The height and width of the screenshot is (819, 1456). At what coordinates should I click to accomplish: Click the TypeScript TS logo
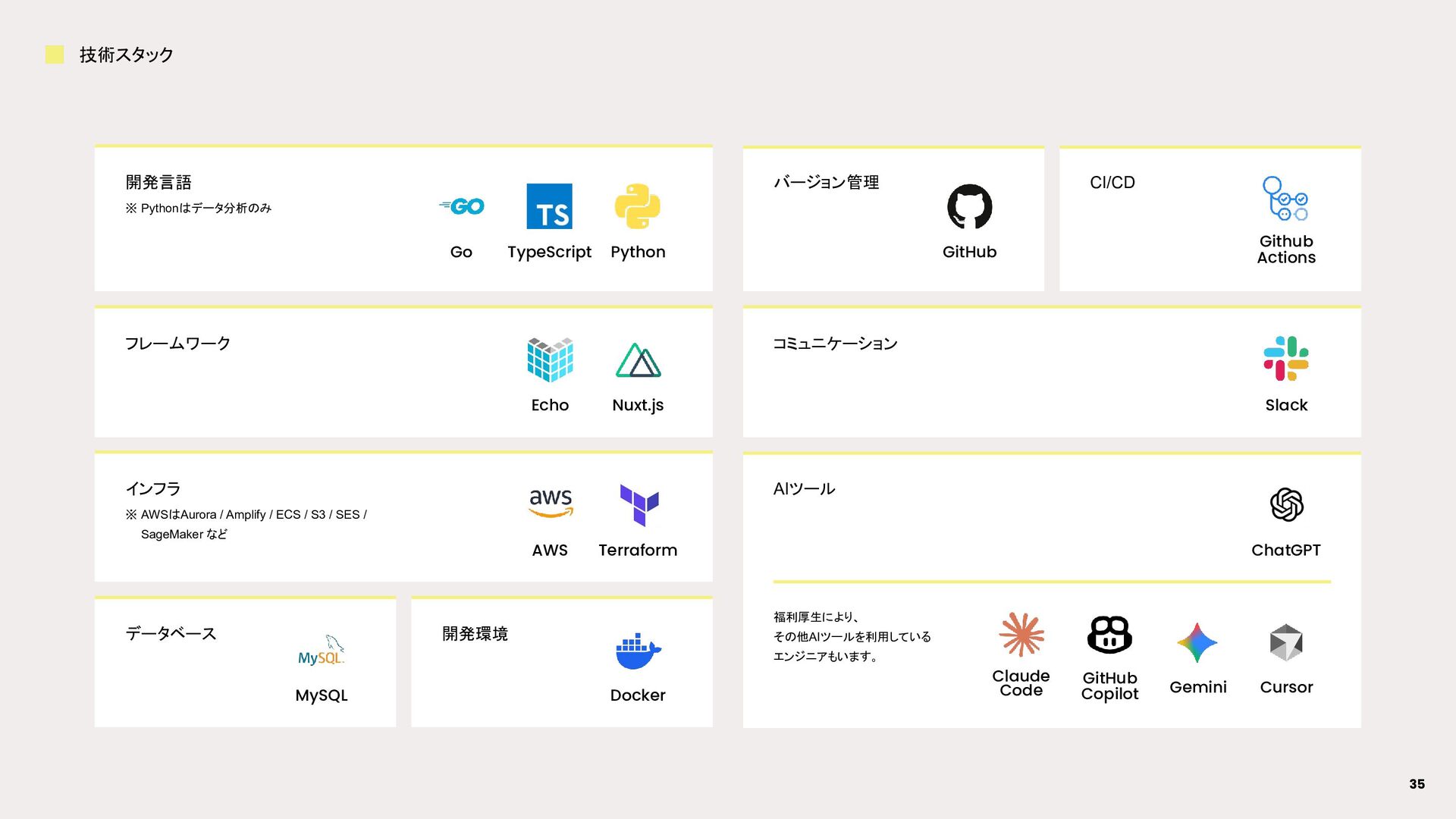[549, 206]
